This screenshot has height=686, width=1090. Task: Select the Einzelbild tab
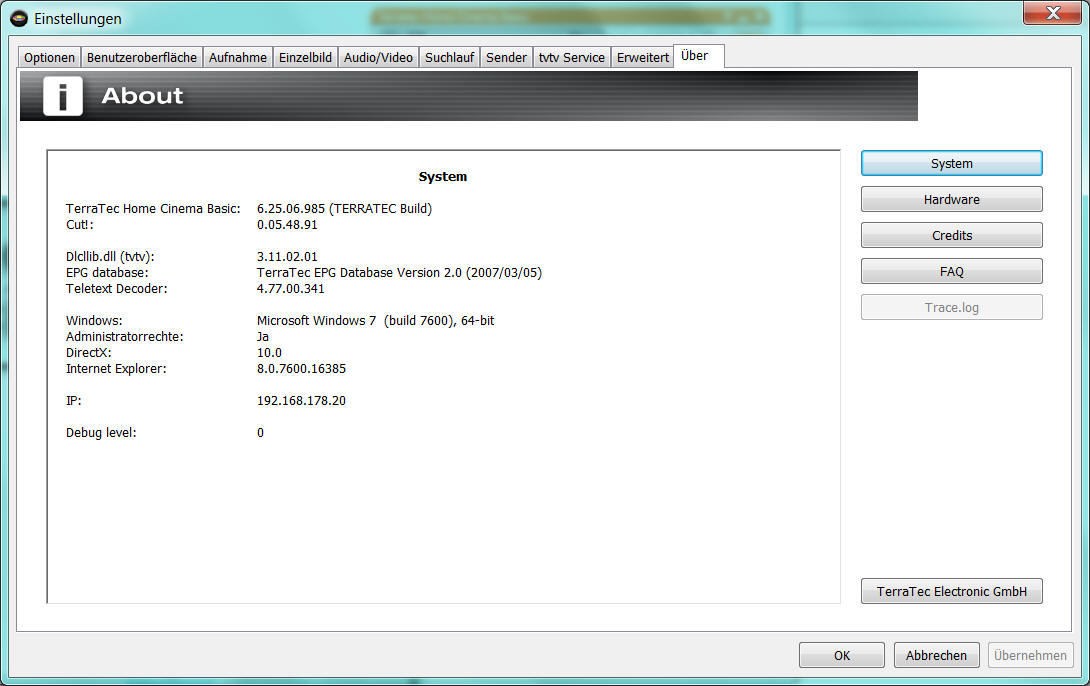[305, 57]
